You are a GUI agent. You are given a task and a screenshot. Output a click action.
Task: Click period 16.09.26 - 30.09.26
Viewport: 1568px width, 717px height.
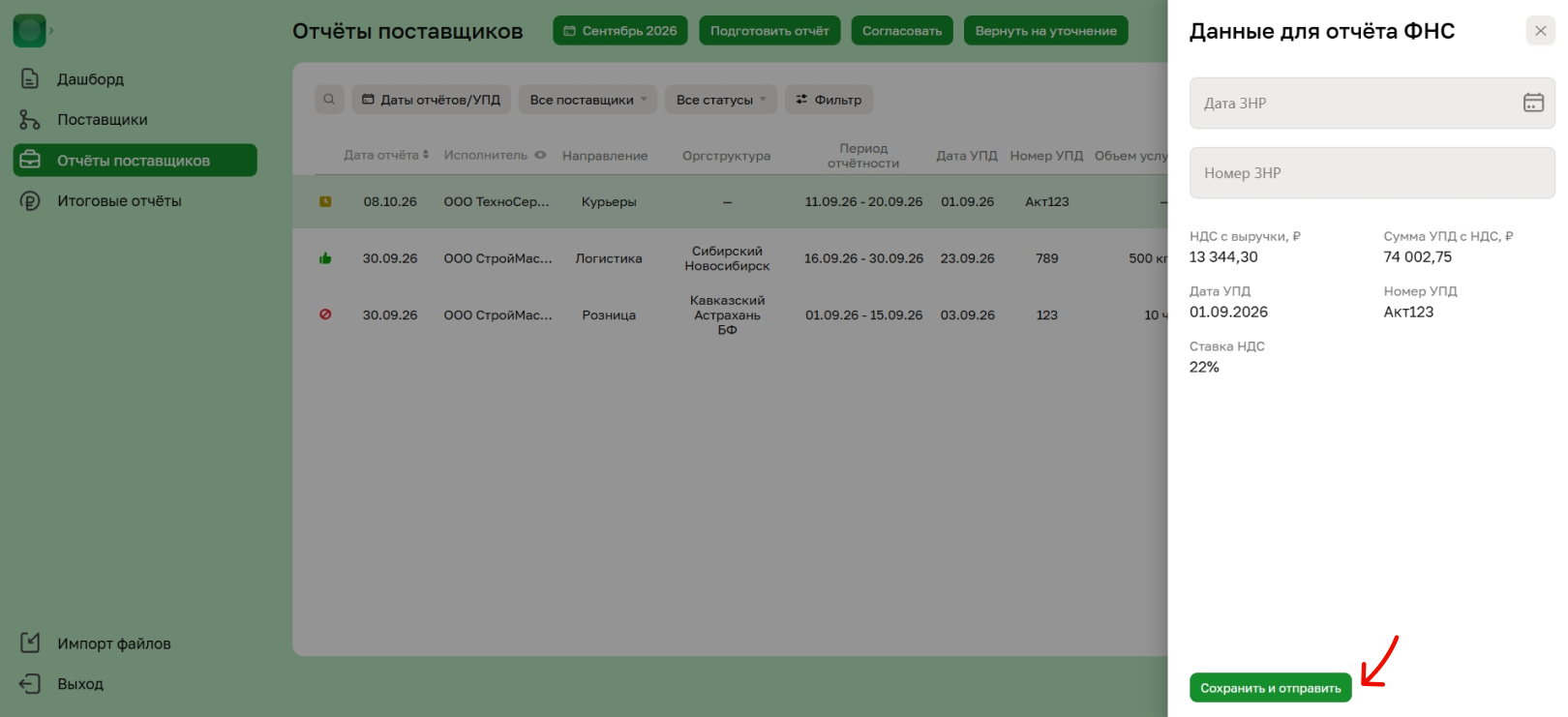click(x=863, y=258)
